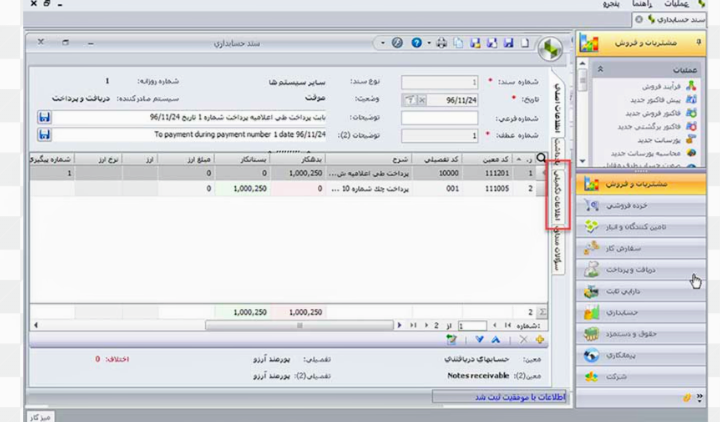Open the حقوق و دستمزد module

(x=641, y=334)
